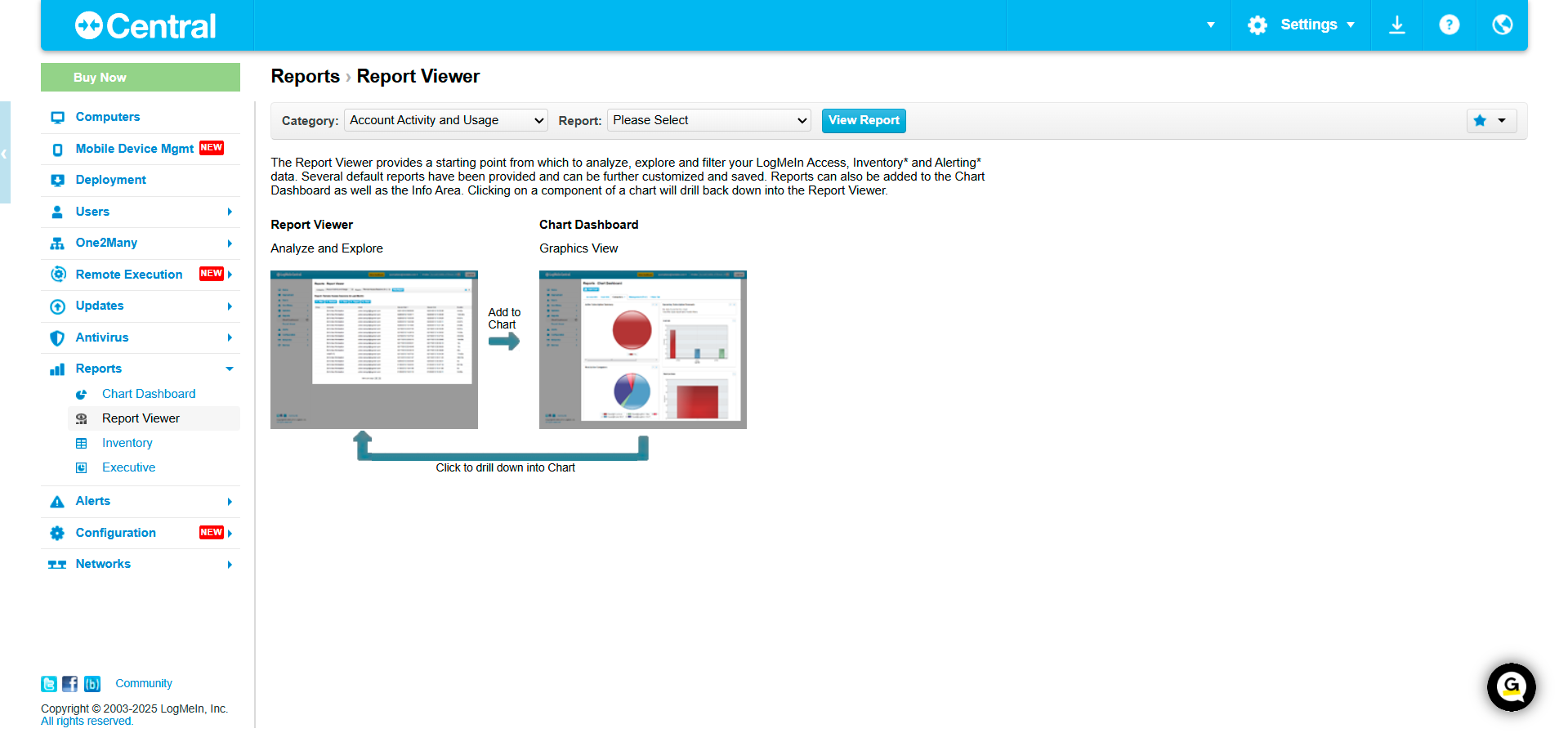Open the Facebook social icon
Image resolution: width=1568 pixels, height=742 pixels.
click(x=70, y=684)
